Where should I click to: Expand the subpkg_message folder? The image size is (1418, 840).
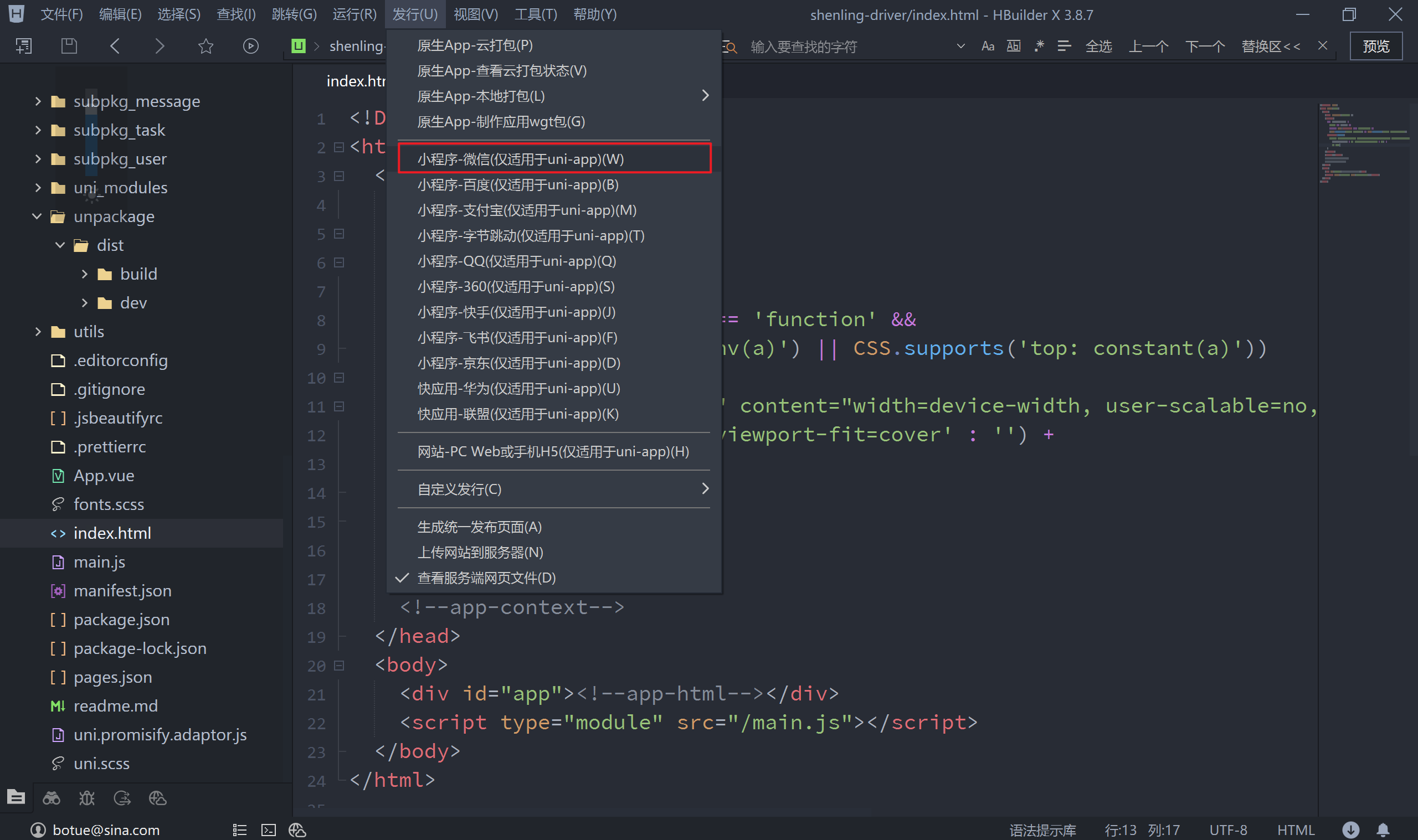pos(38,101)
